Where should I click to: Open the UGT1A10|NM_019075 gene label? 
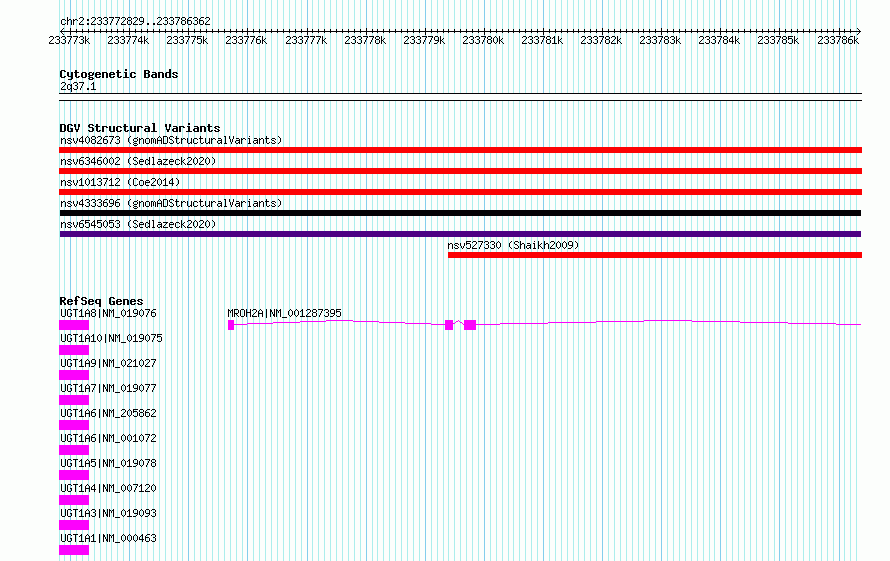[x=111, y=338]
